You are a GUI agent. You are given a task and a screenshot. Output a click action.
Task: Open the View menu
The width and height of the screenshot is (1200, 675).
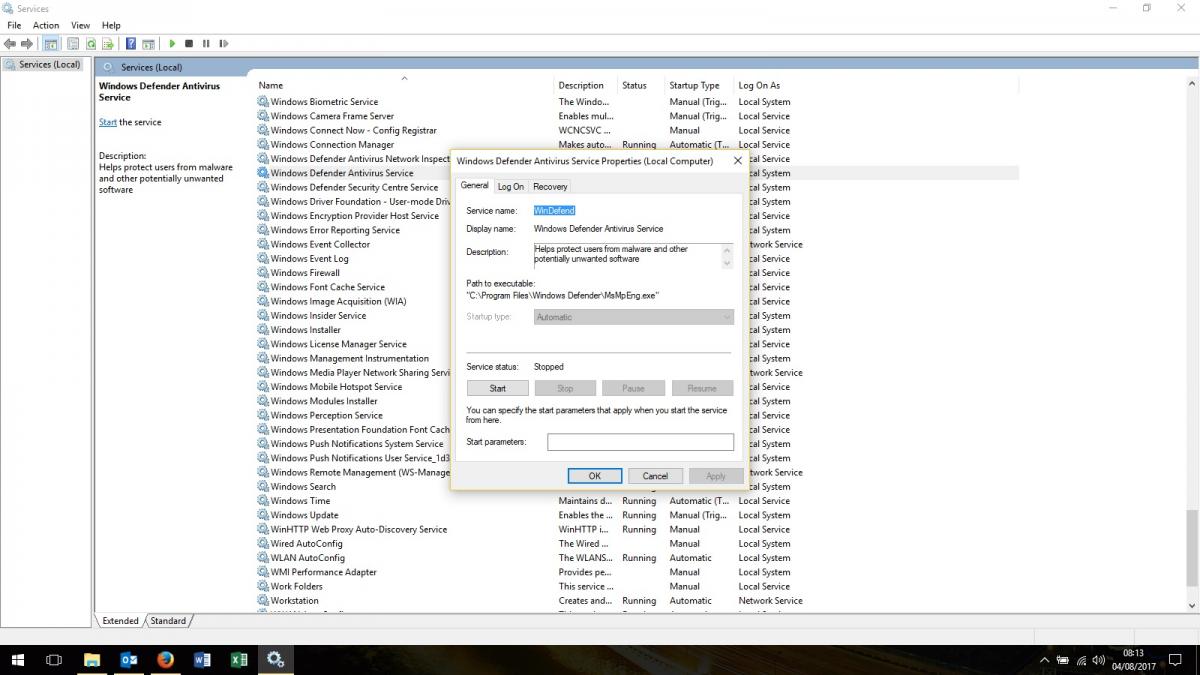[x=81, y=25]
